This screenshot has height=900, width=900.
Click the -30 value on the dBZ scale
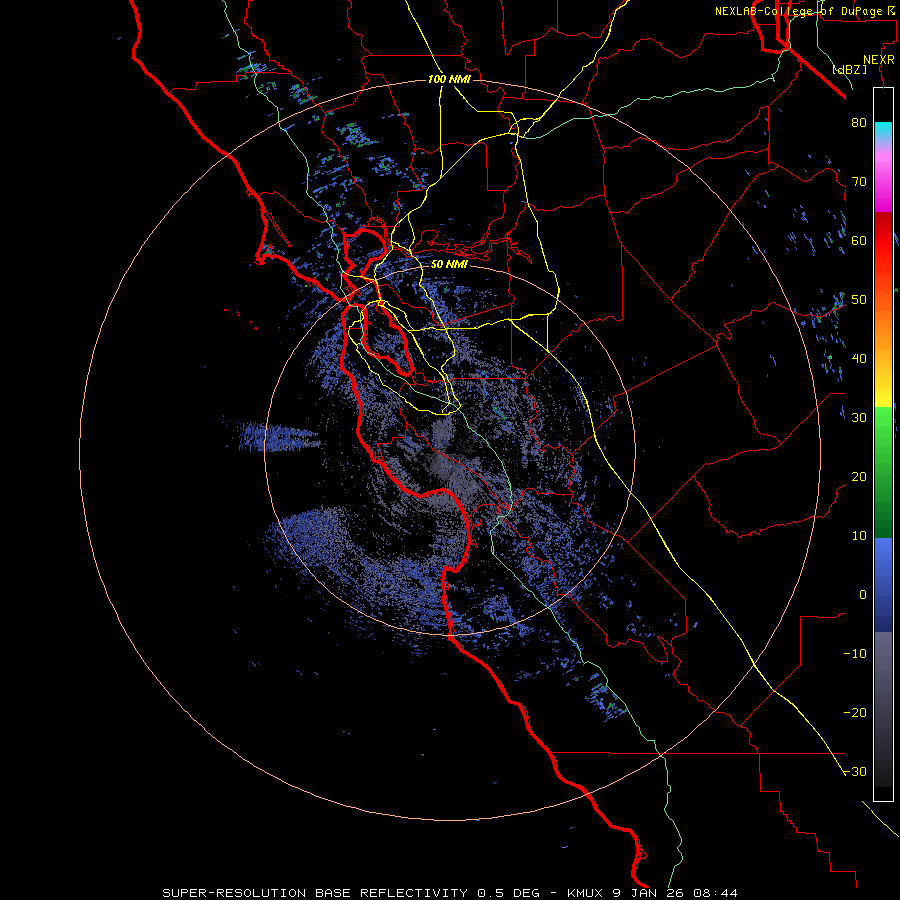[x=855, y=772]
